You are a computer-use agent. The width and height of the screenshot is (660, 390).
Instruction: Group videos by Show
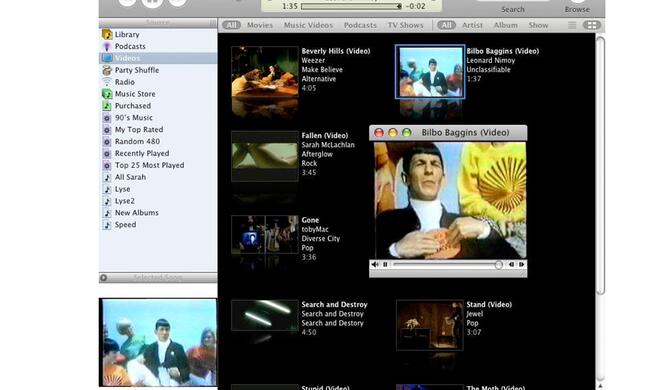538,25
